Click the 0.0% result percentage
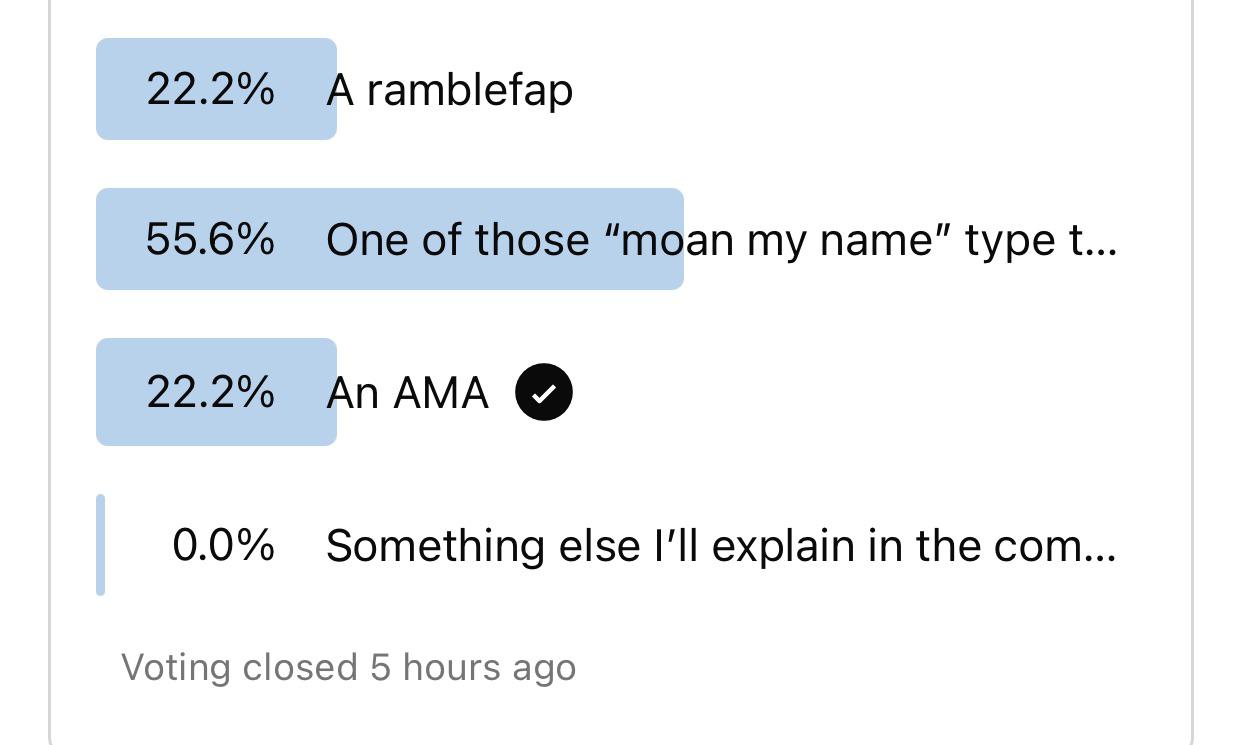The height and width of the screenshot is (745, 1242). 223,546
